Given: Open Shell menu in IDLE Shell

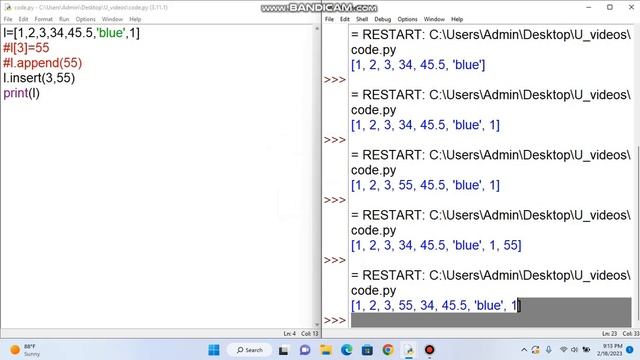Looking at the screenshot, I should [362, 19].
